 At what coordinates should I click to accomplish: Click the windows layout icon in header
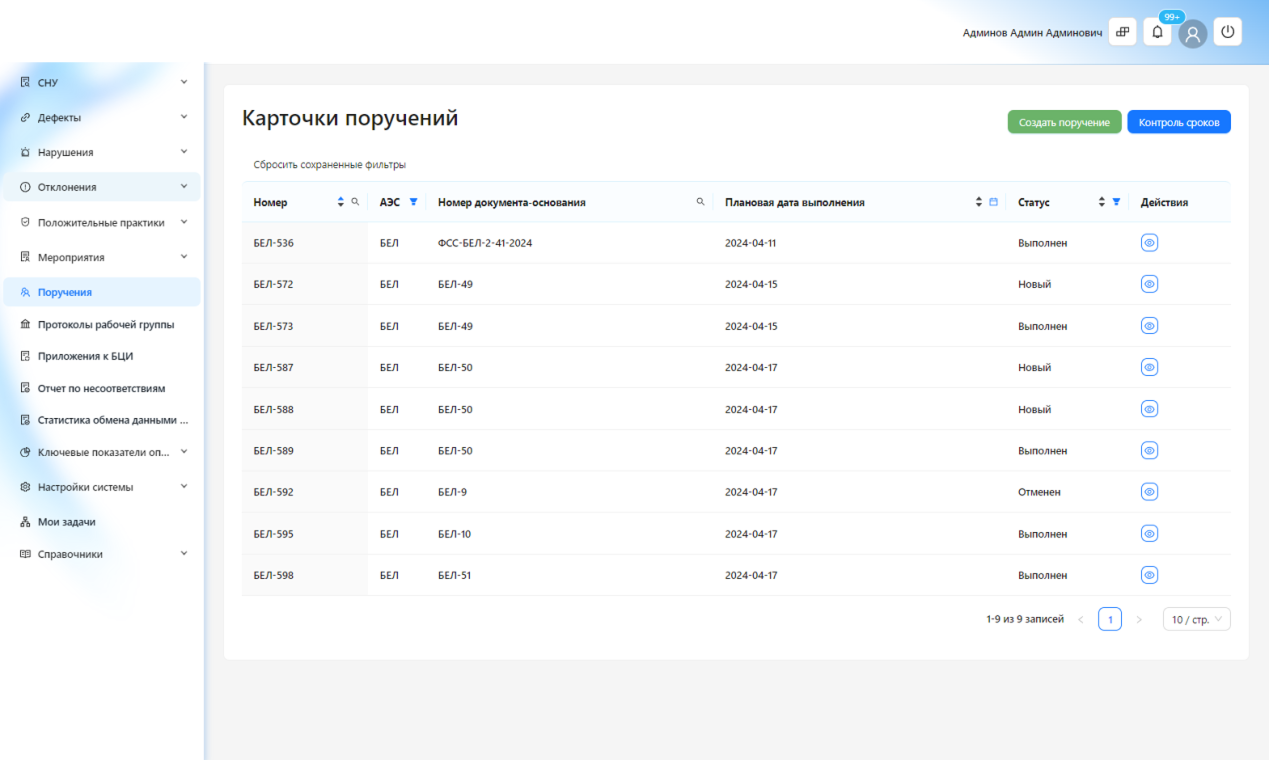pyautogui.click(x=1122, y=32)
